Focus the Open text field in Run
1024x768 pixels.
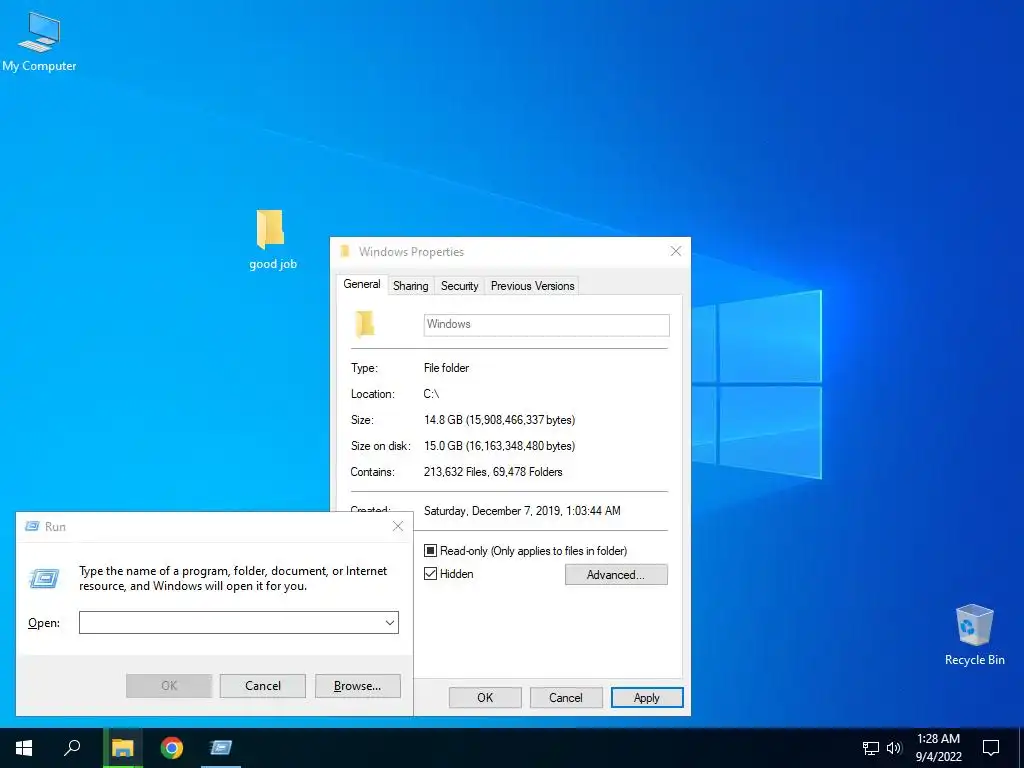[x=238, y=622]
